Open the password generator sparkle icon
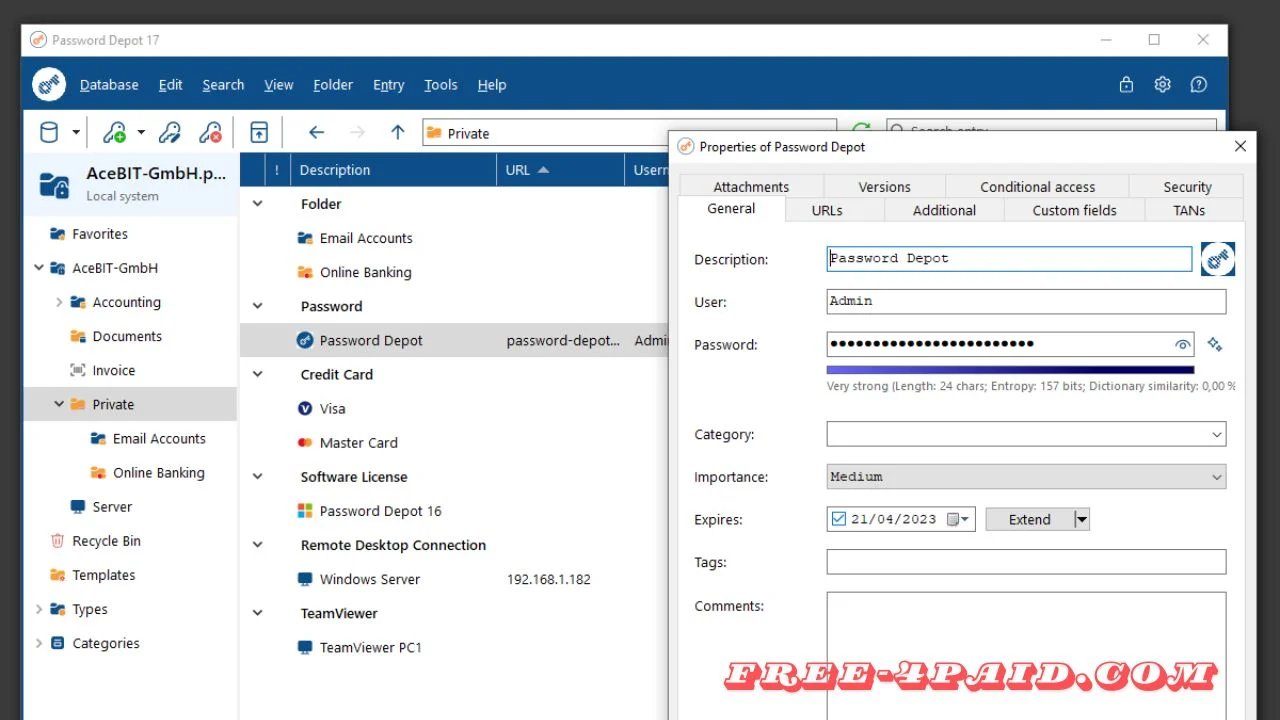This screenshot has height=720, width=1280. (1215, 344)
